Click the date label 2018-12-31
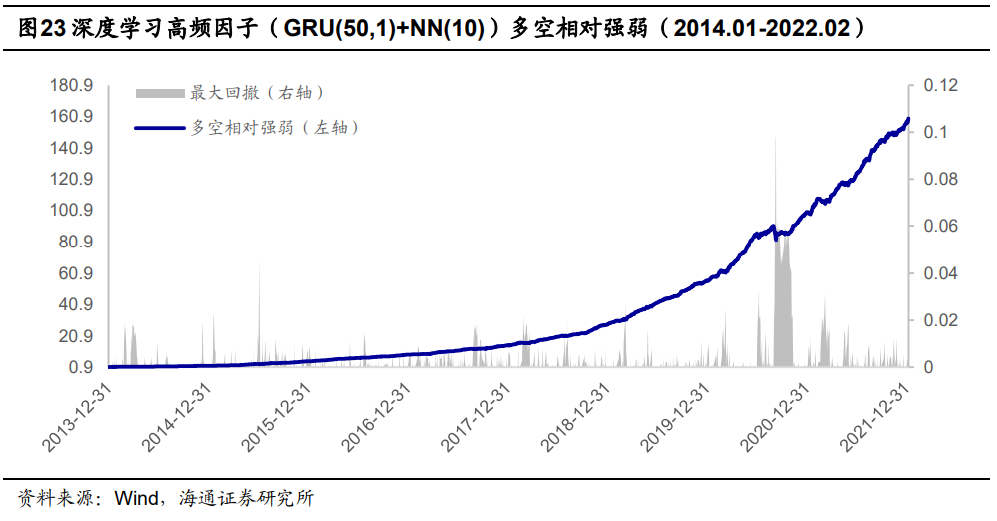Viewport: 997px width, 521px height. coord(576,417)
